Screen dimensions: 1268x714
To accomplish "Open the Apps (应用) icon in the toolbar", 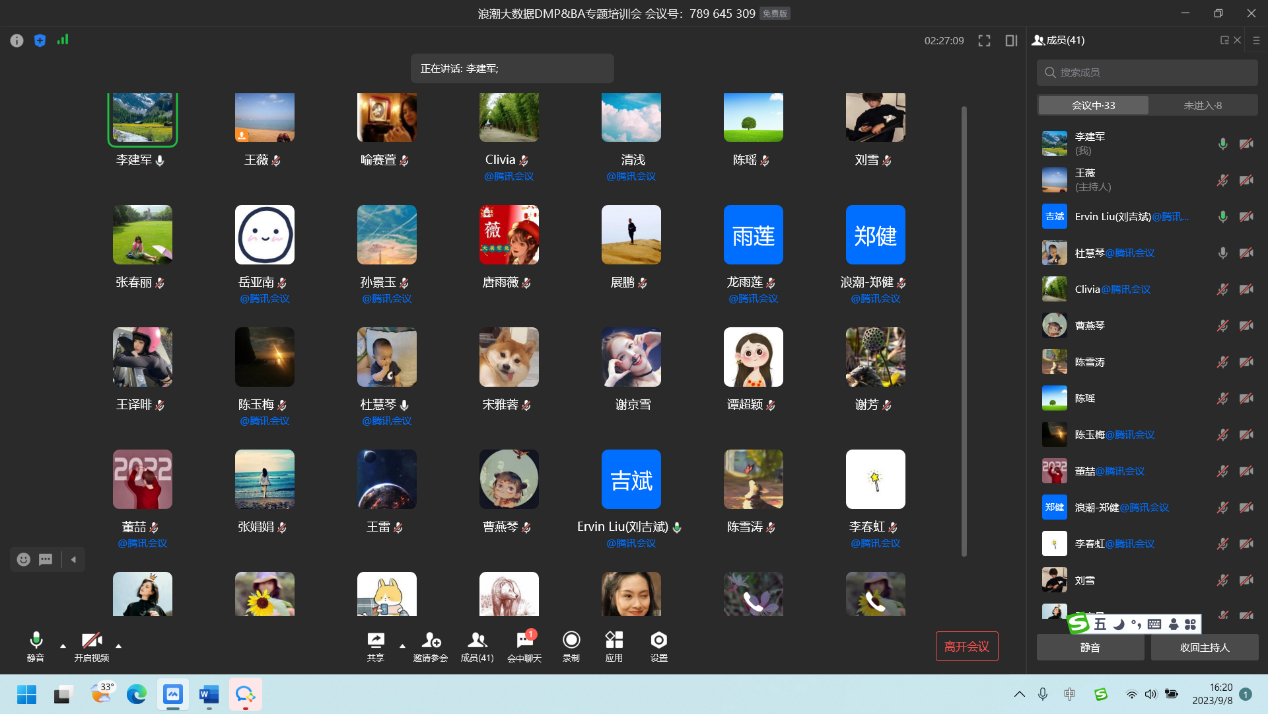I will pos(614,646).
